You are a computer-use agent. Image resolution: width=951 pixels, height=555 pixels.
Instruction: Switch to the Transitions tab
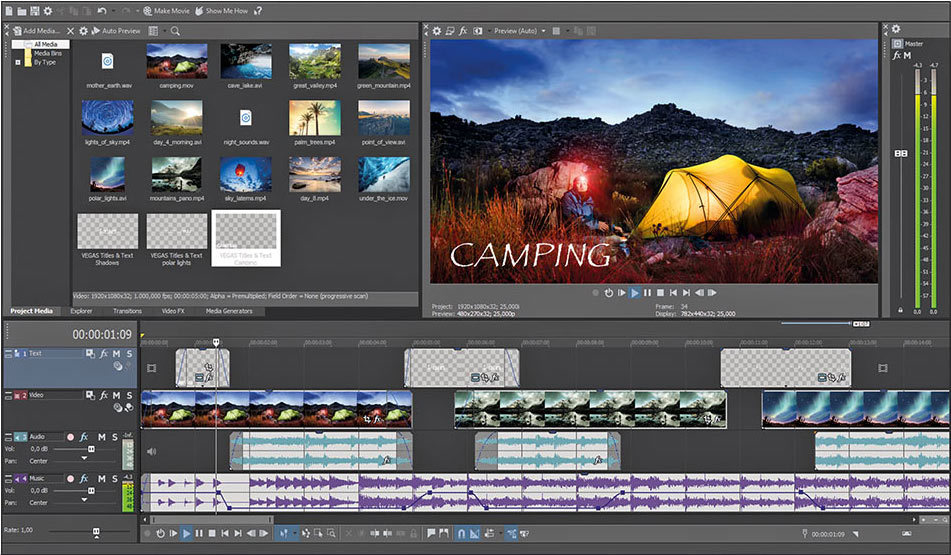126,311
